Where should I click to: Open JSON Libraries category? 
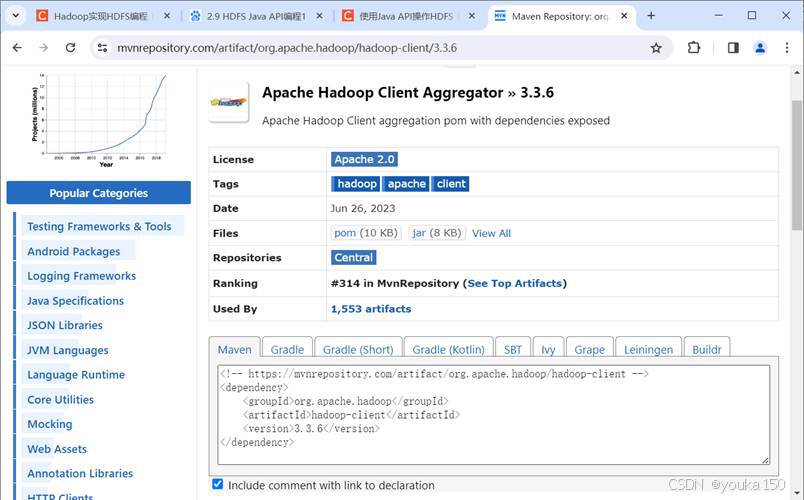coord(65,325)
